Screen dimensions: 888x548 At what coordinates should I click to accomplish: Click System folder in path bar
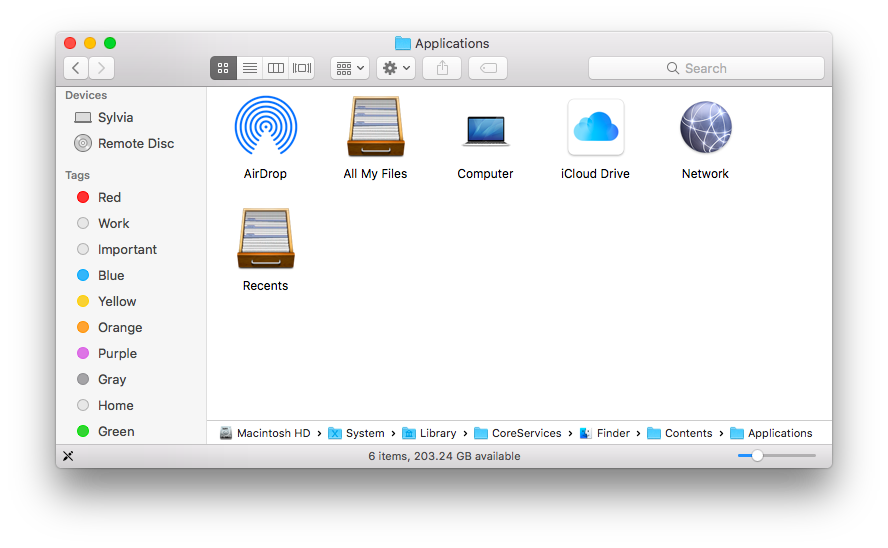click(x=356, y=433)
